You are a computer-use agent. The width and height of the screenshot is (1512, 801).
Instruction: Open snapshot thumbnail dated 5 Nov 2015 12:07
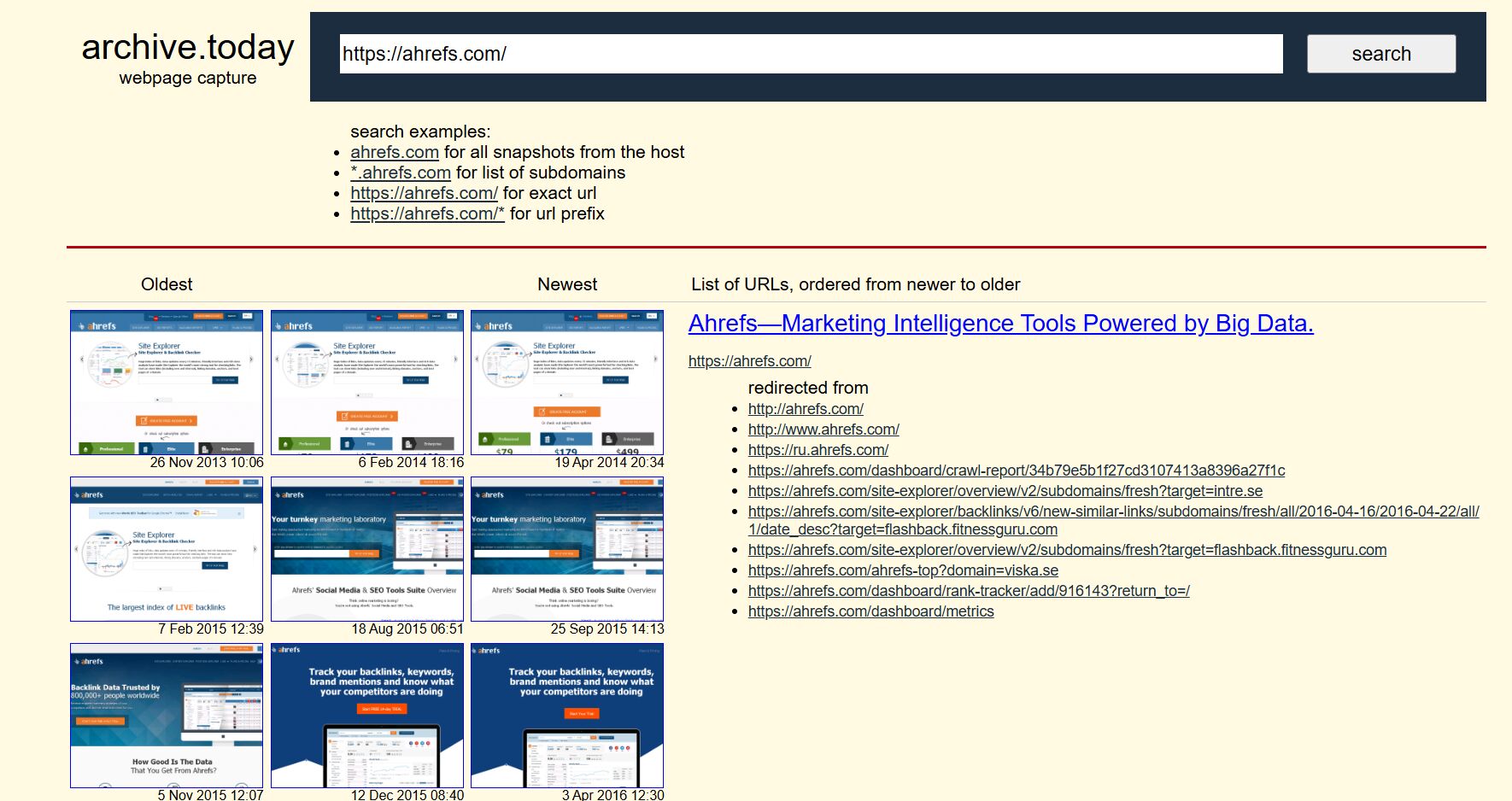coord(167,716)
